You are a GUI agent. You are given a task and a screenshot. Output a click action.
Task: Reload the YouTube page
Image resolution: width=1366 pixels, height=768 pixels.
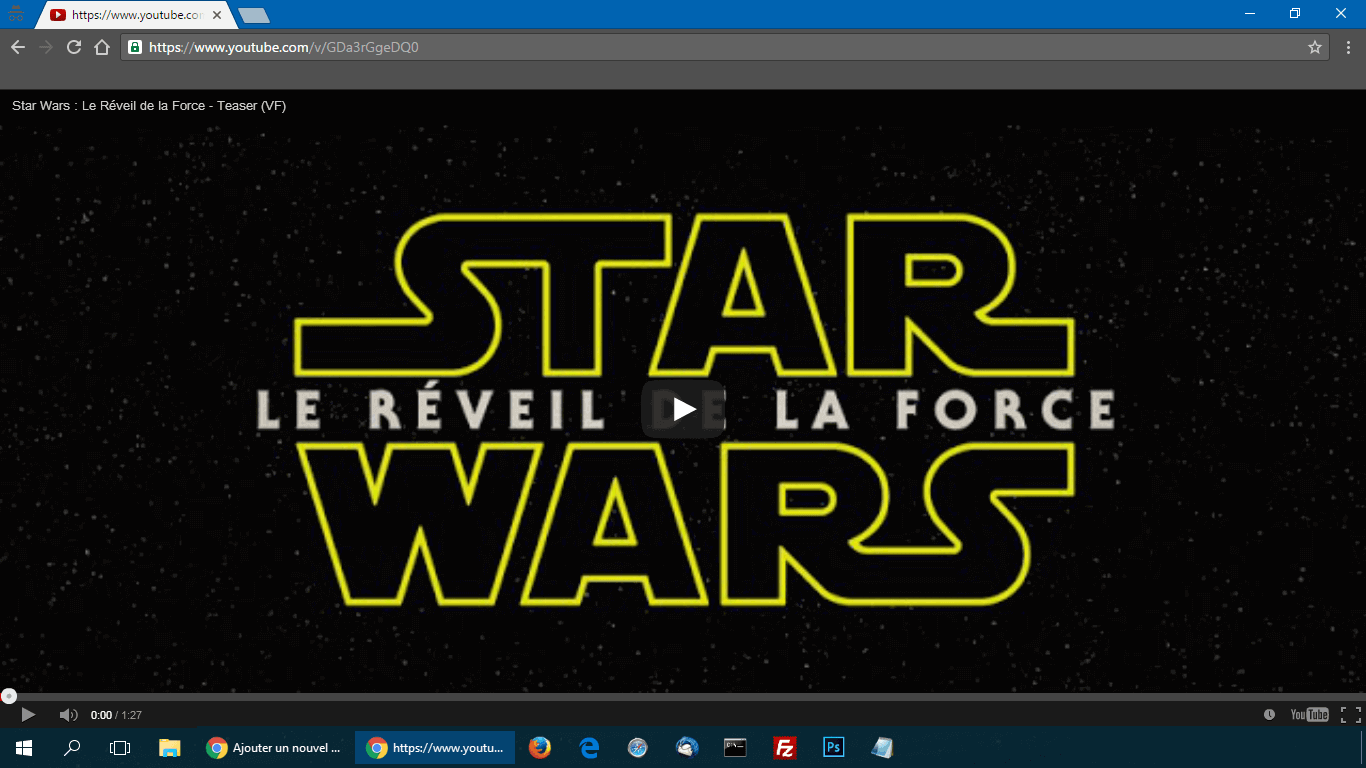[x=74, y=47]
